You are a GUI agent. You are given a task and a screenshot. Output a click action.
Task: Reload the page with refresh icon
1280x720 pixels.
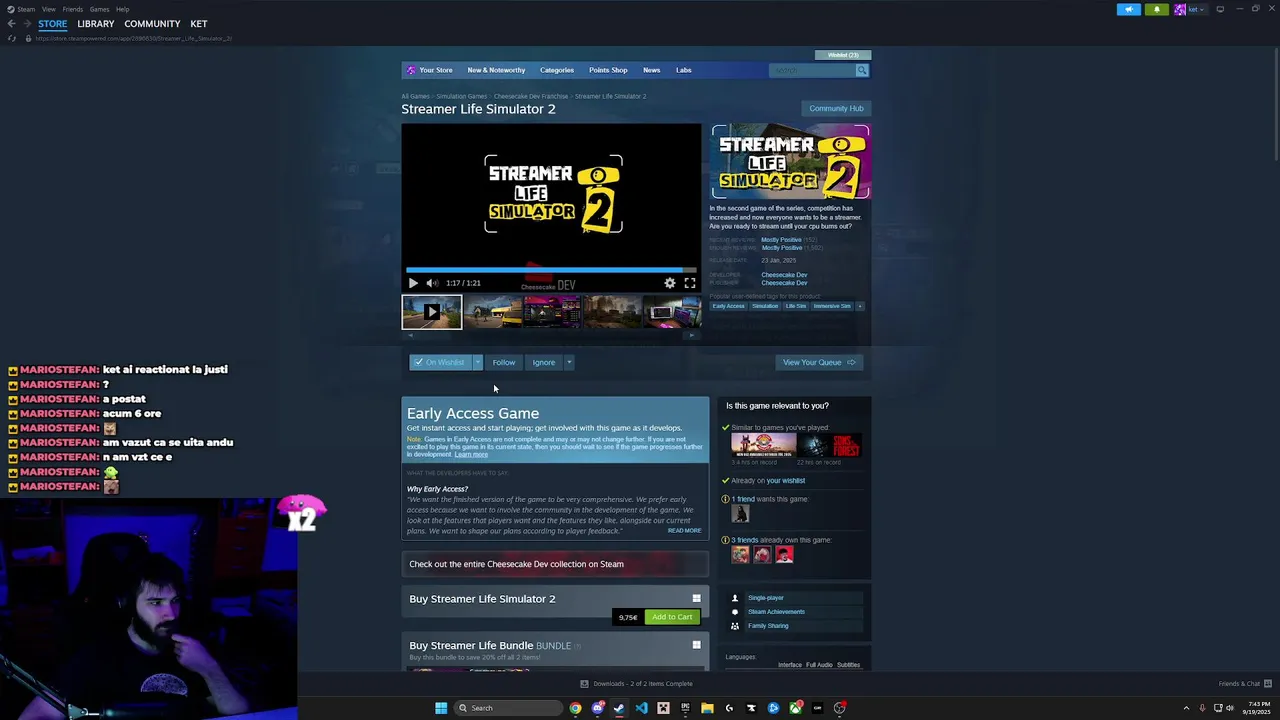click(12, 38)
